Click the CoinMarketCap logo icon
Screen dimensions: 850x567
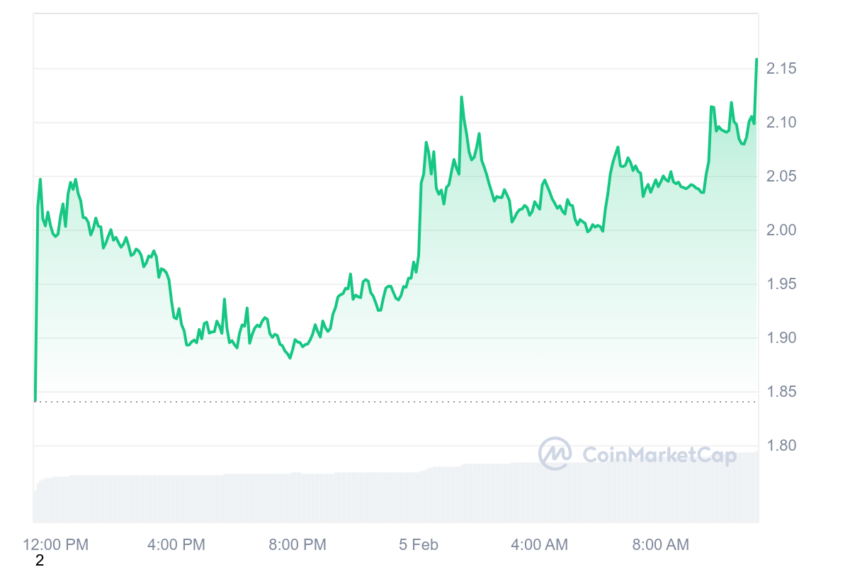555,453
